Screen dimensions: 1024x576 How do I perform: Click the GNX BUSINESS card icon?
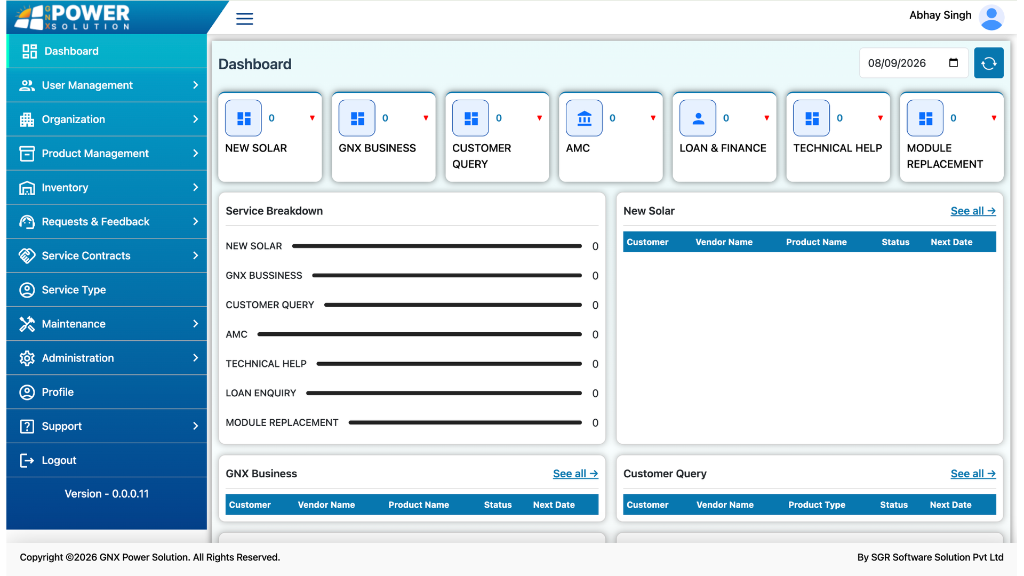357,118
